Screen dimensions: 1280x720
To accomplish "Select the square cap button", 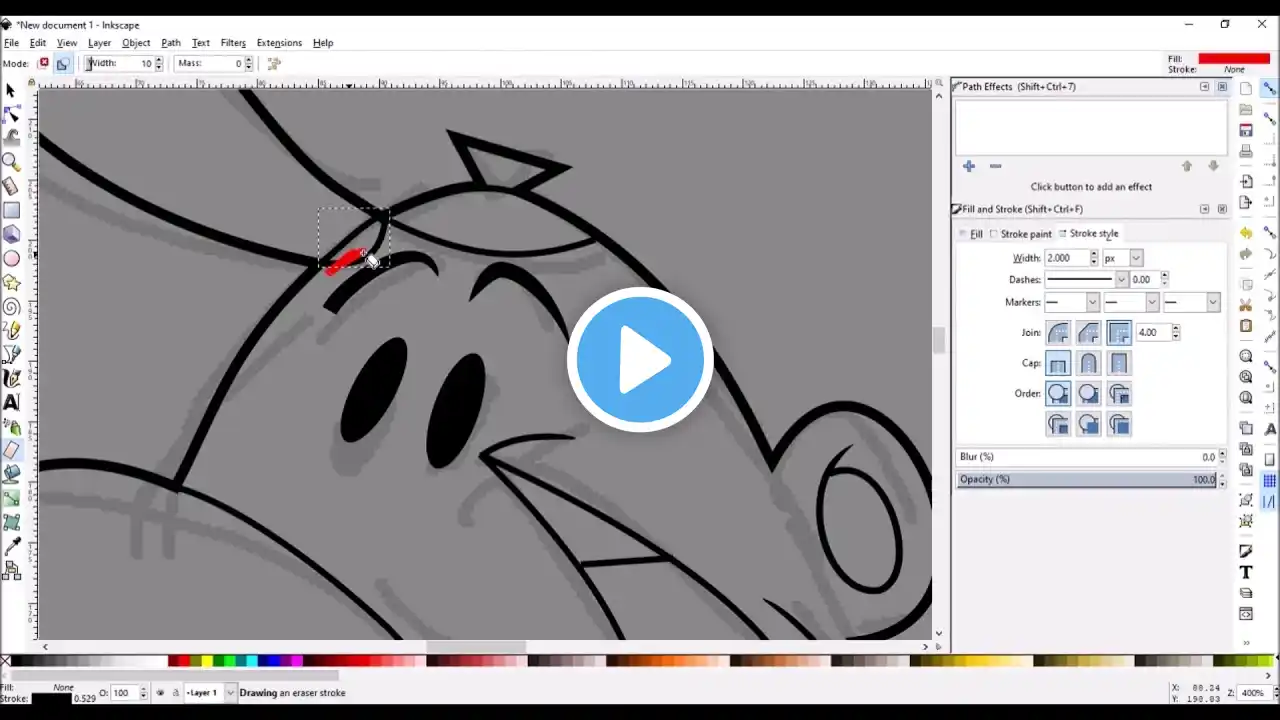I will click(1119, 363).
